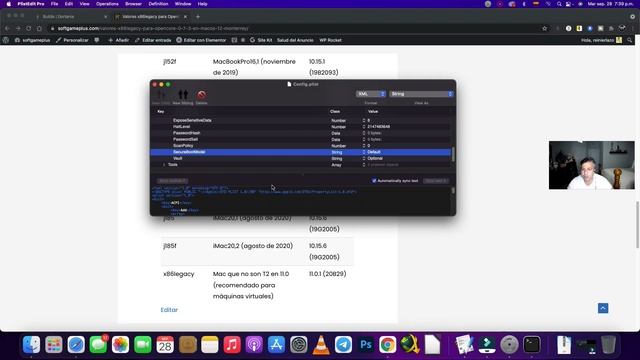This screenshot has width=640, height=360.
Task: Open class stepper for HaltLevel row
Action: (x=364, y=127)
